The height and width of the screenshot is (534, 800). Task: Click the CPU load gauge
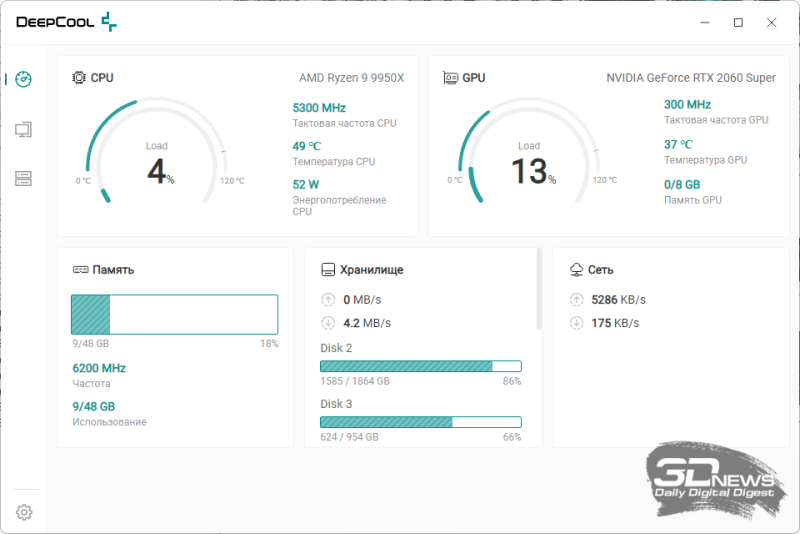(x=157, y=151)
